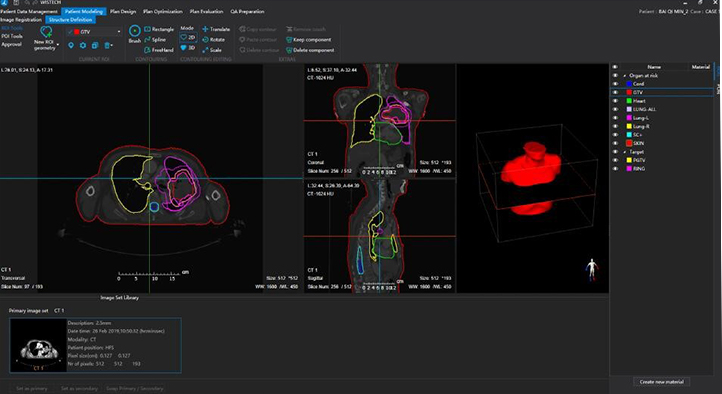Click the WISTECH application logo icon
This screenshot has width=722, height=394.
coord(4,2)
